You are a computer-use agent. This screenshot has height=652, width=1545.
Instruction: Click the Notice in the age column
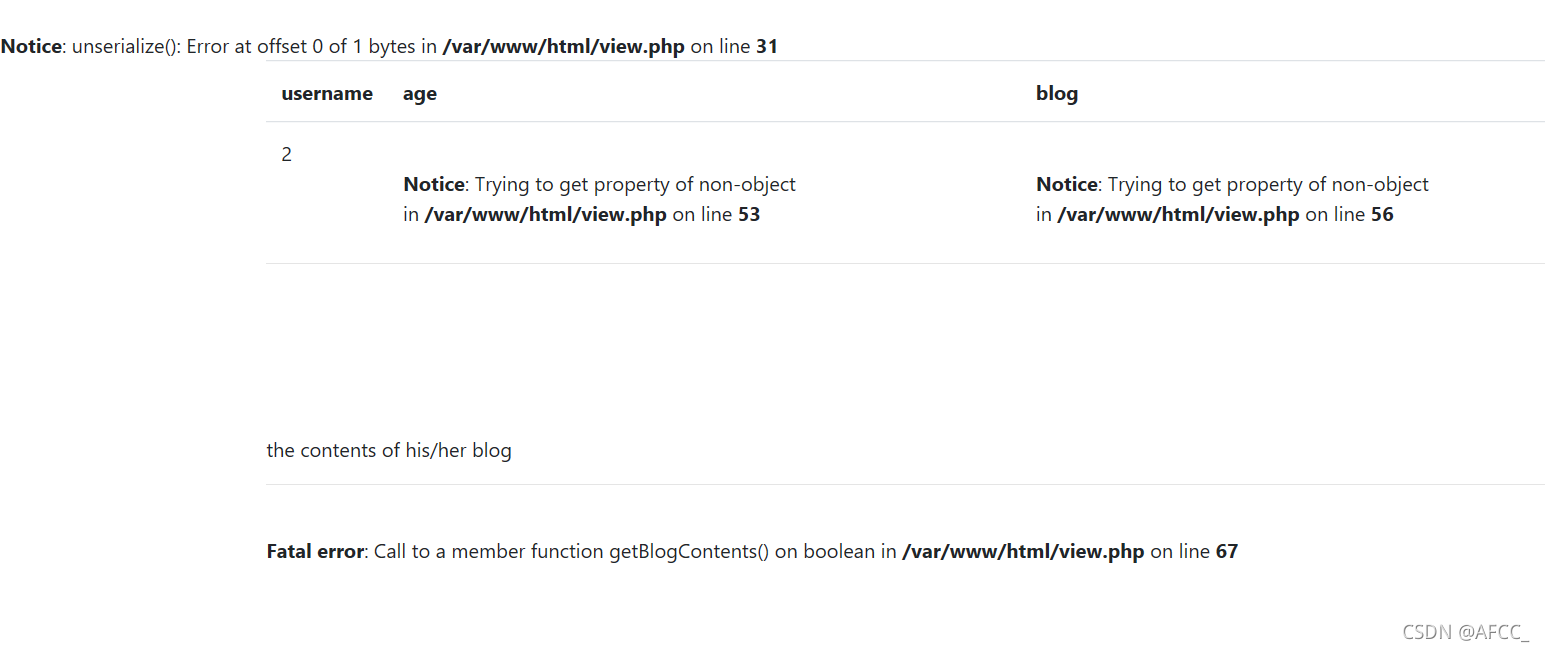434,184
